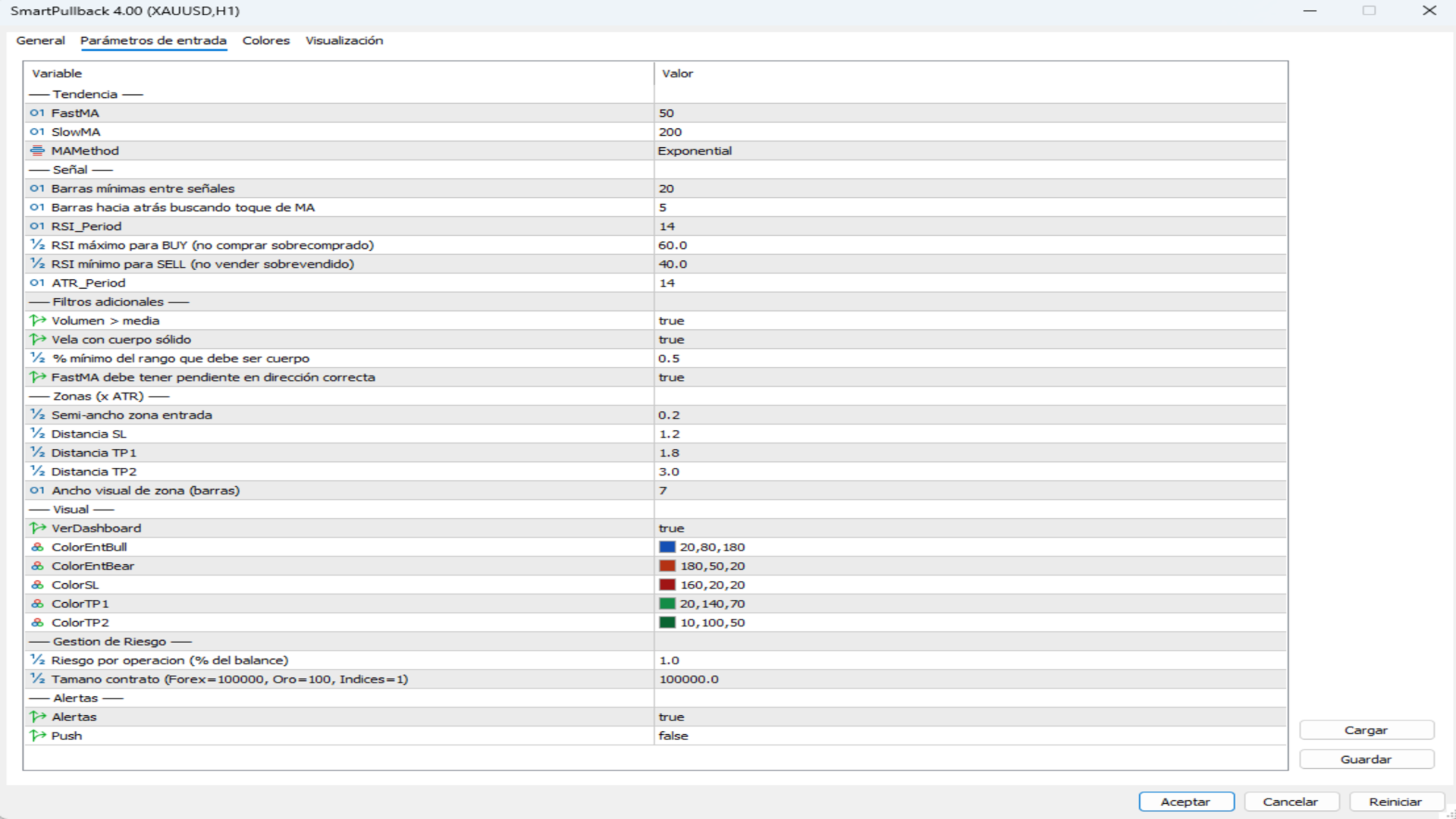
Task: Click the integer icon beside ATR_Period
Action: [x=37, y=283]
